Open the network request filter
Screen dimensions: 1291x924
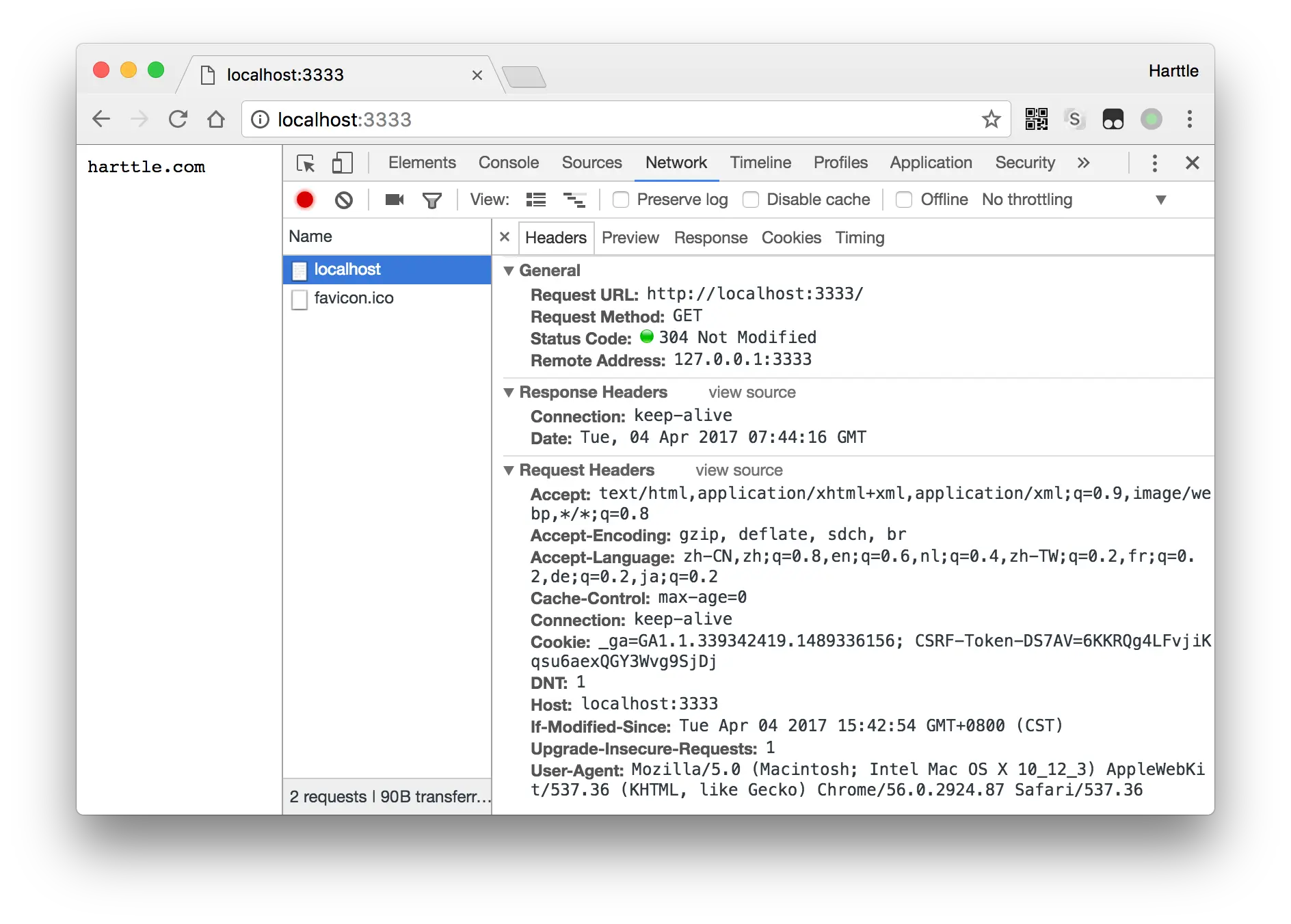point(432,200)
